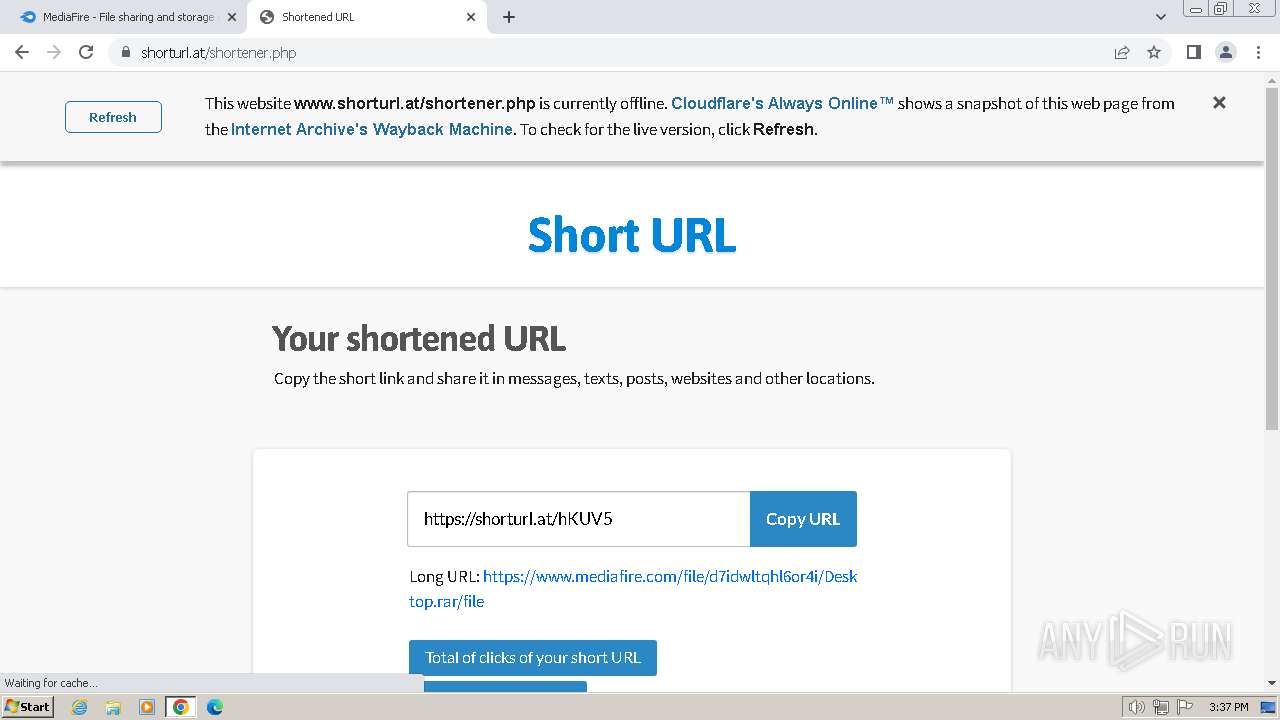Launch Internet Explorer from the taskbar

(x=79, y=707)
